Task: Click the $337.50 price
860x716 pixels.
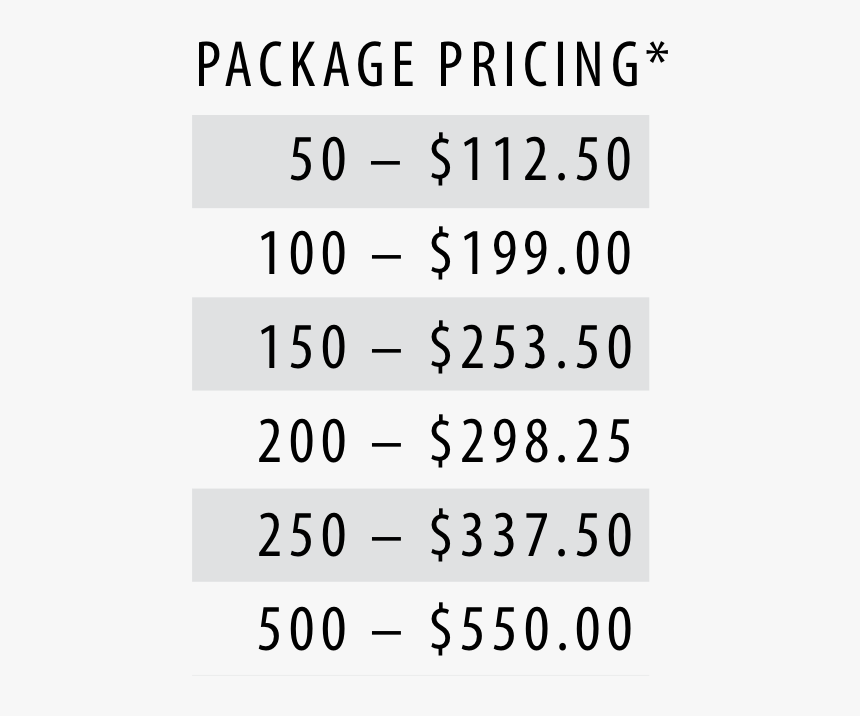Action: 531,536
